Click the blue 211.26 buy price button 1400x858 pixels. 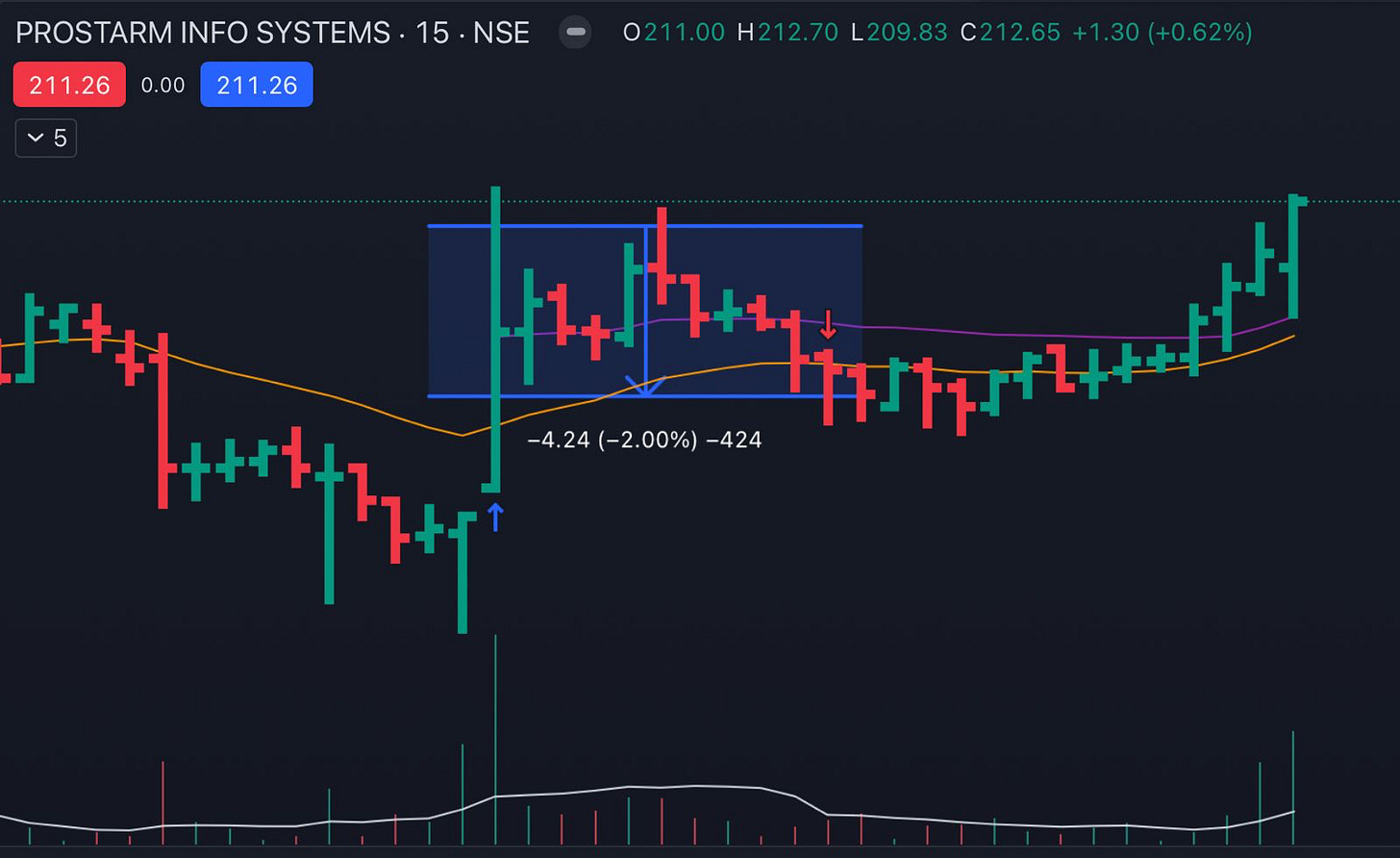pos(257,85)
